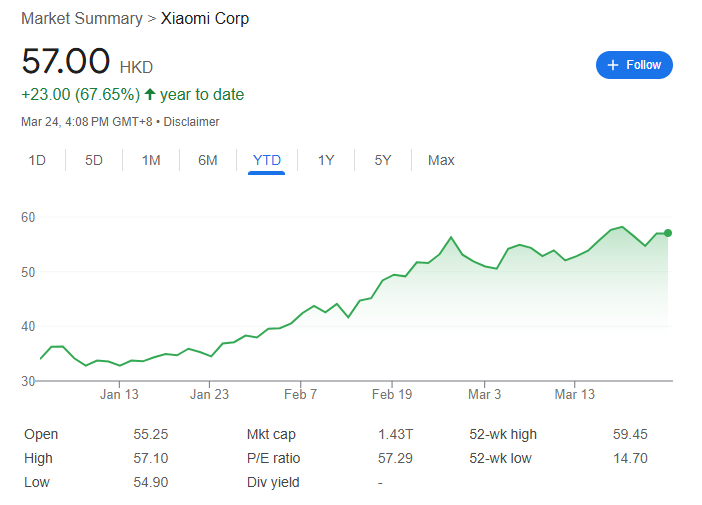This screenshot has width=702, height=505.
Task: Click the 40 y-axis label
Action: pyautogui.click(x=28, y=326)
